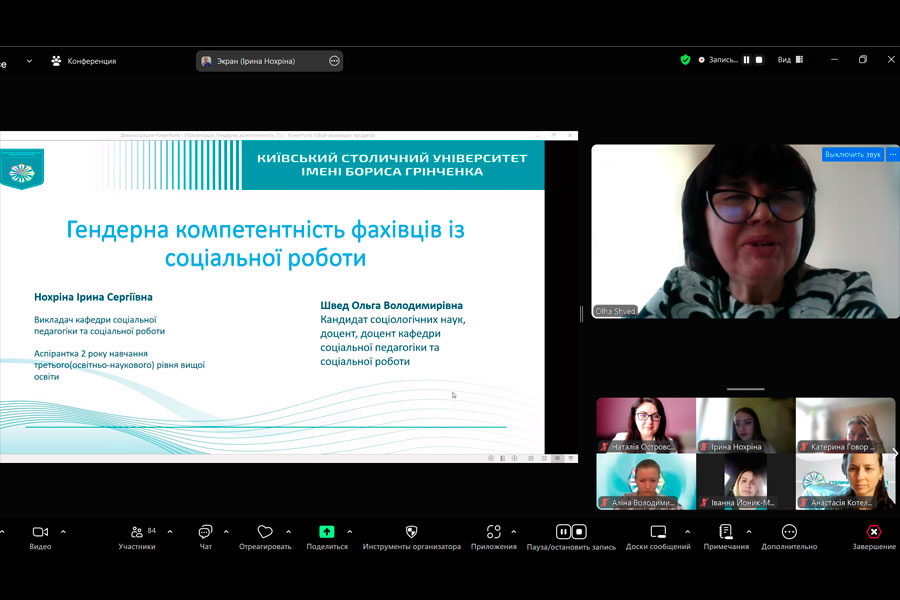
Task: Click PowerPoint previous slide status bar icon
Action: 491,458
